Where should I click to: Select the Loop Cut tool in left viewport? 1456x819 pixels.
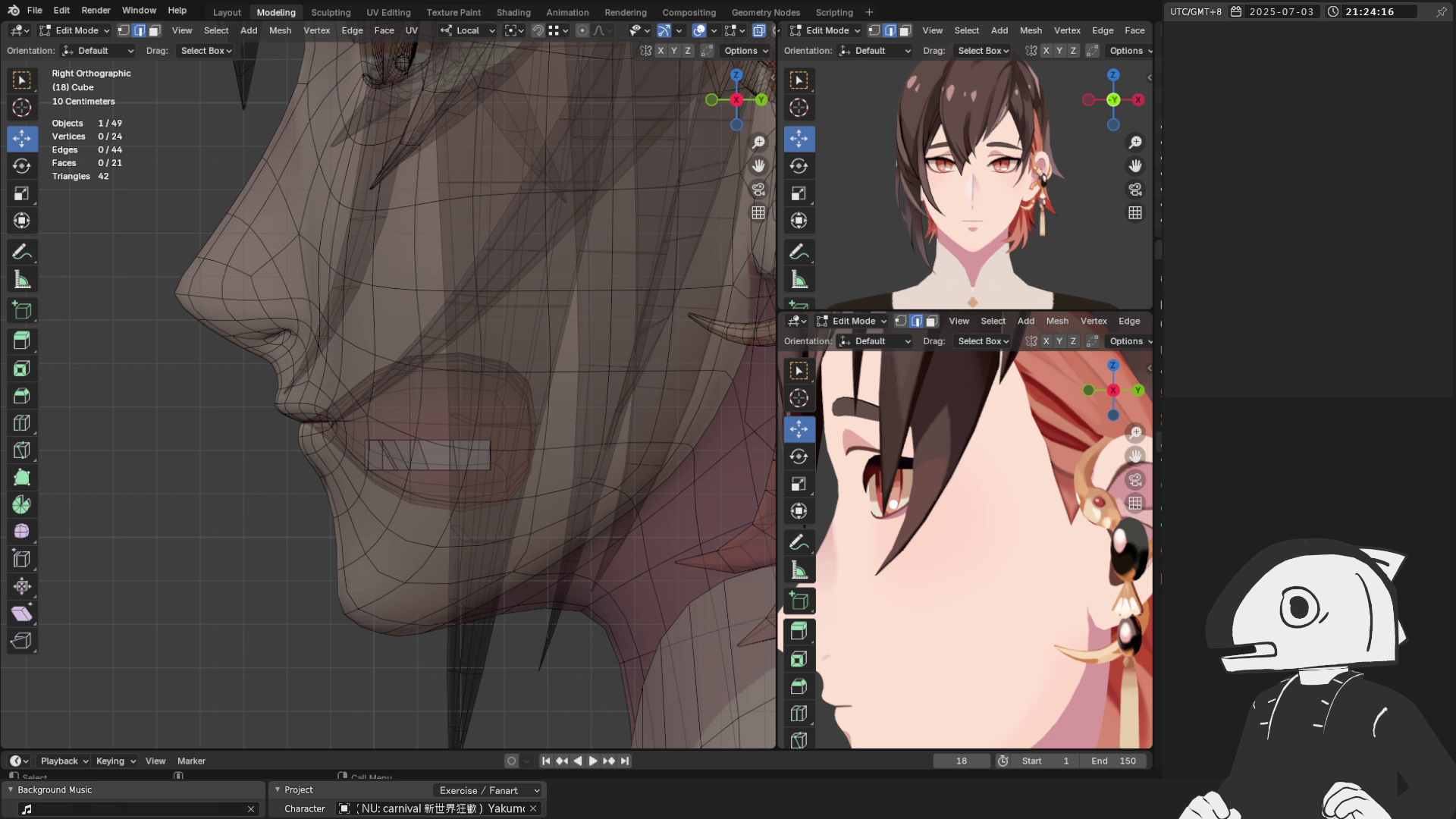(22, 423)
